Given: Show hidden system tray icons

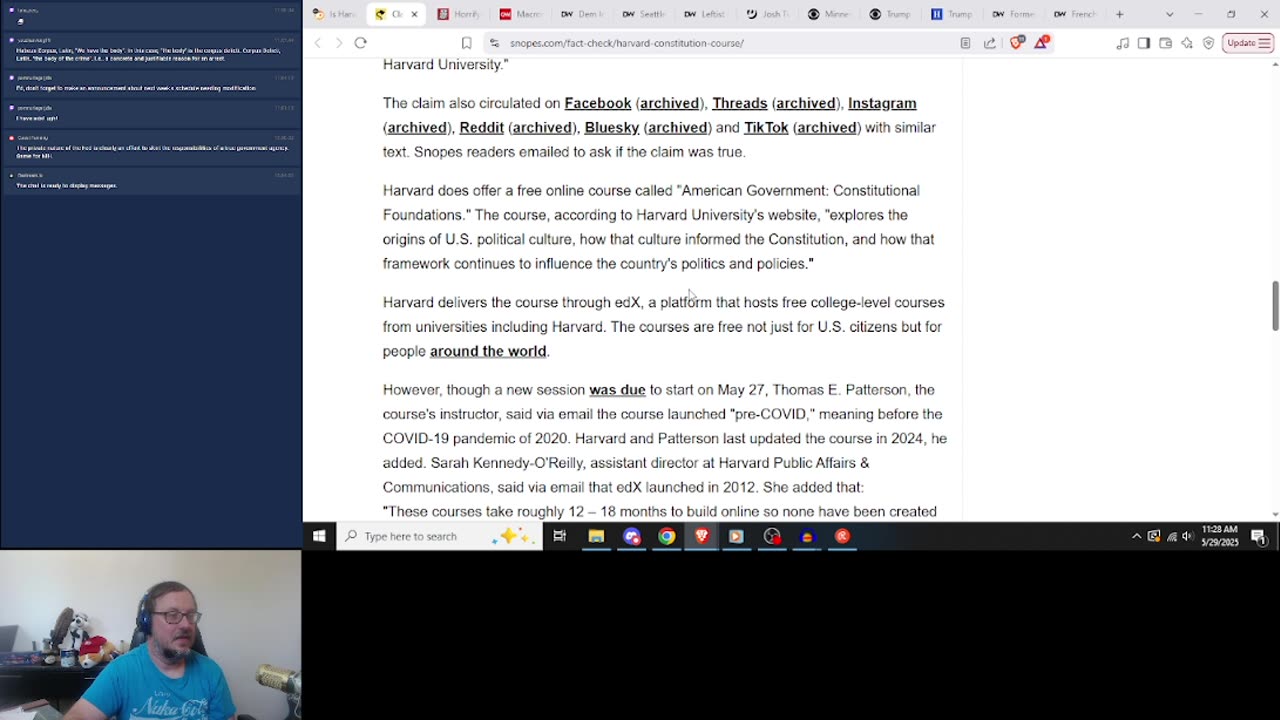Looking at the screenshot, I should pos(1136,536).
